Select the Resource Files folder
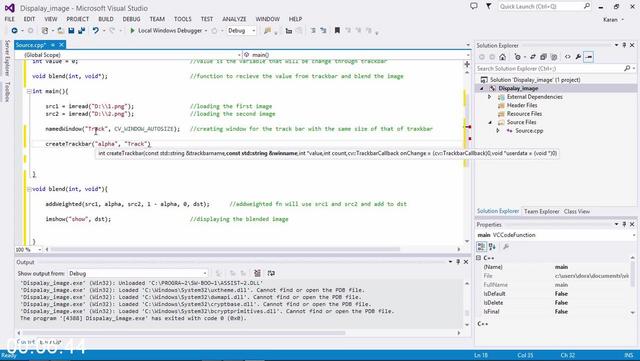Screen dimensions: 640x361 [524, 114]
